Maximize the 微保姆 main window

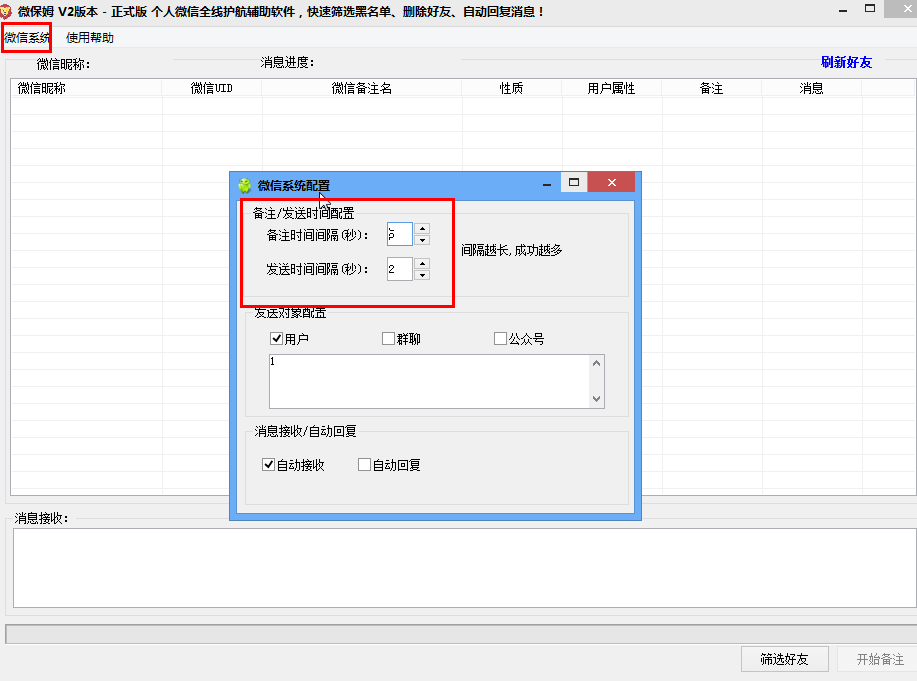click(x=870, y=9)
